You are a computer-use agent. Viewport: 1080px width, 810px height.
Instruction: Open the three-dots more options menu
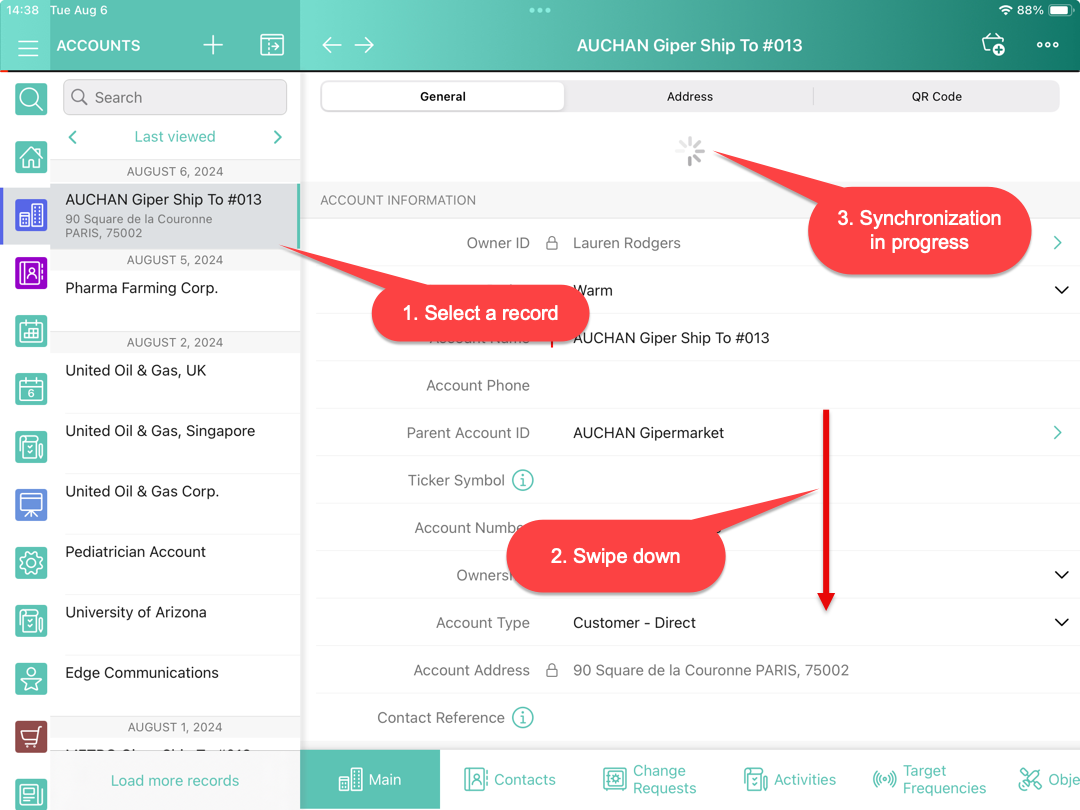coord(1047,45)
